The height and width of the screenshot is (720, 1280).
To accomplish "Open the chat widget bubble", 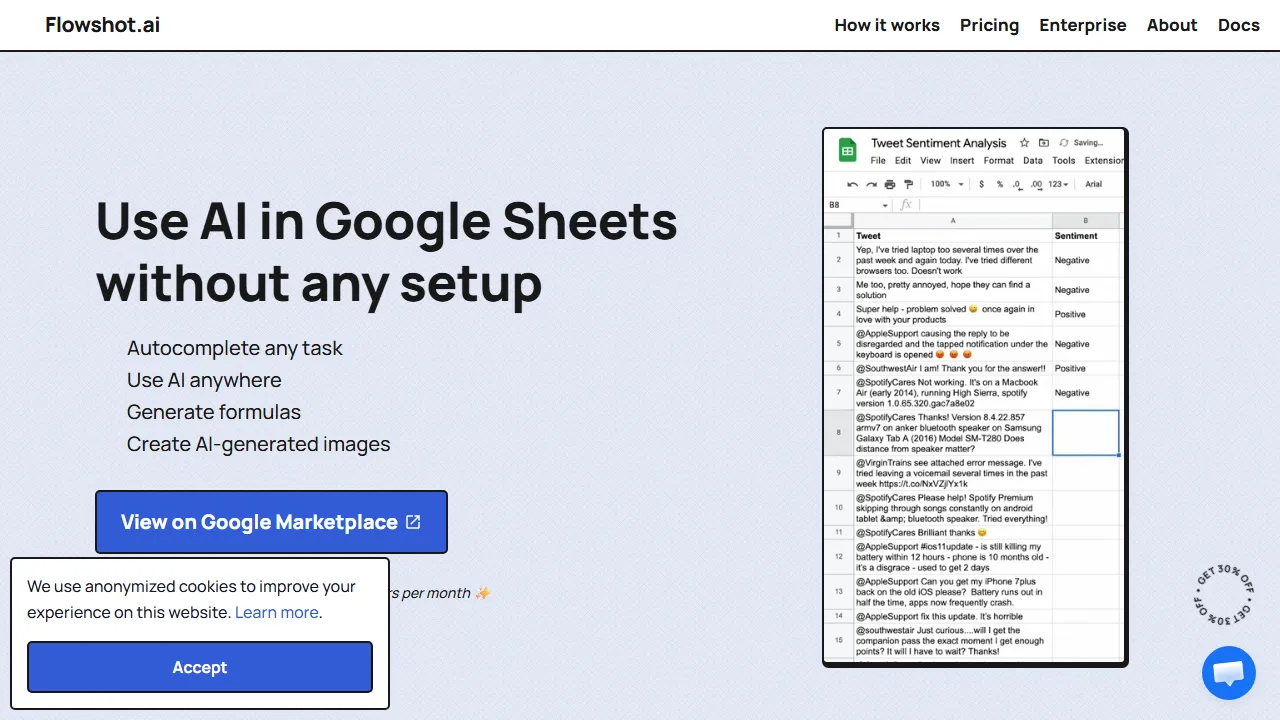I will tap(1228, 673).
